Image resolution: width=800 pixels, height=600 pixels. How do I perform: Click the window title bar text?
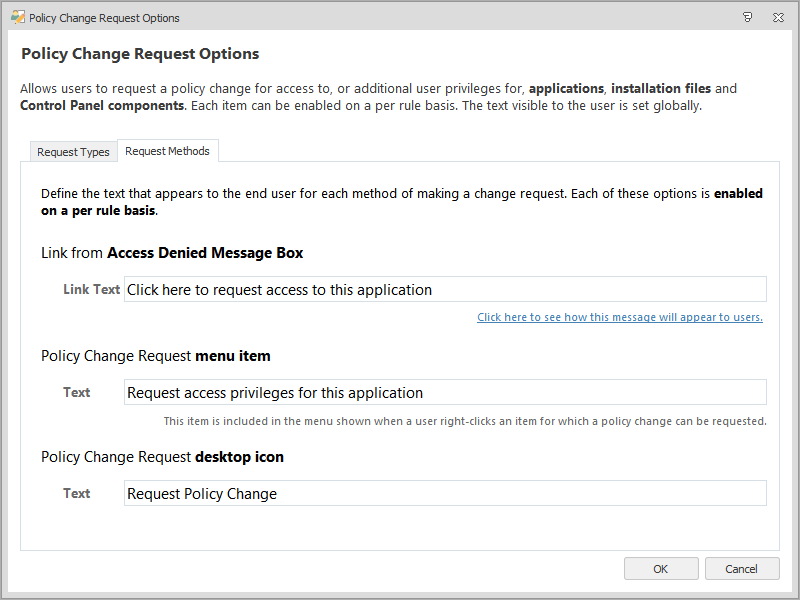(x=105, y=18)
